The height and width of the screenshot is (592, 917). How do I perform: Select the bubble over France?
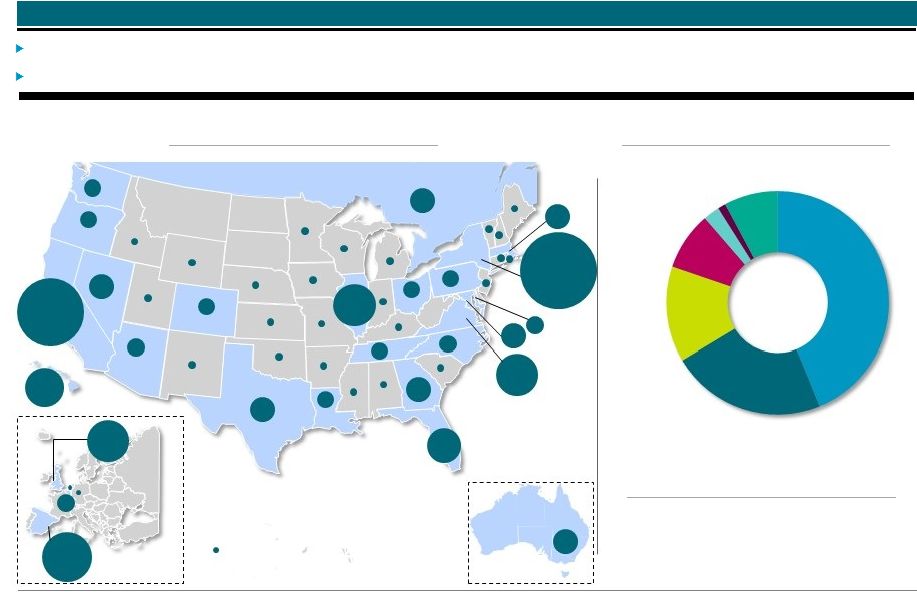click(x=66, y=502)
